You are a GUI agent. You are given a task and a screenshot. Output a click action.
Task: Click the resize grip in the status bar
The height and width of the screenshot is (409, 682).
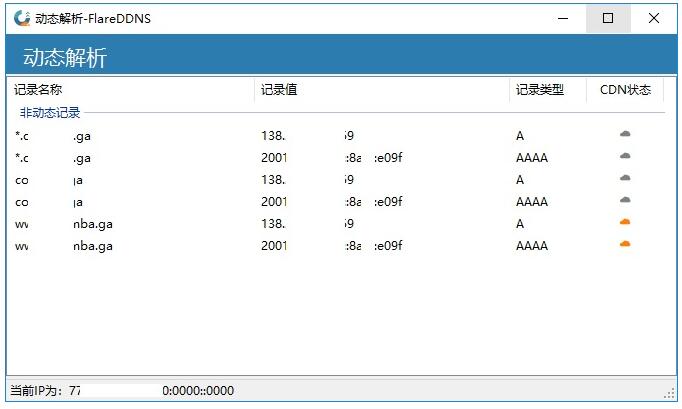(669, 393)
